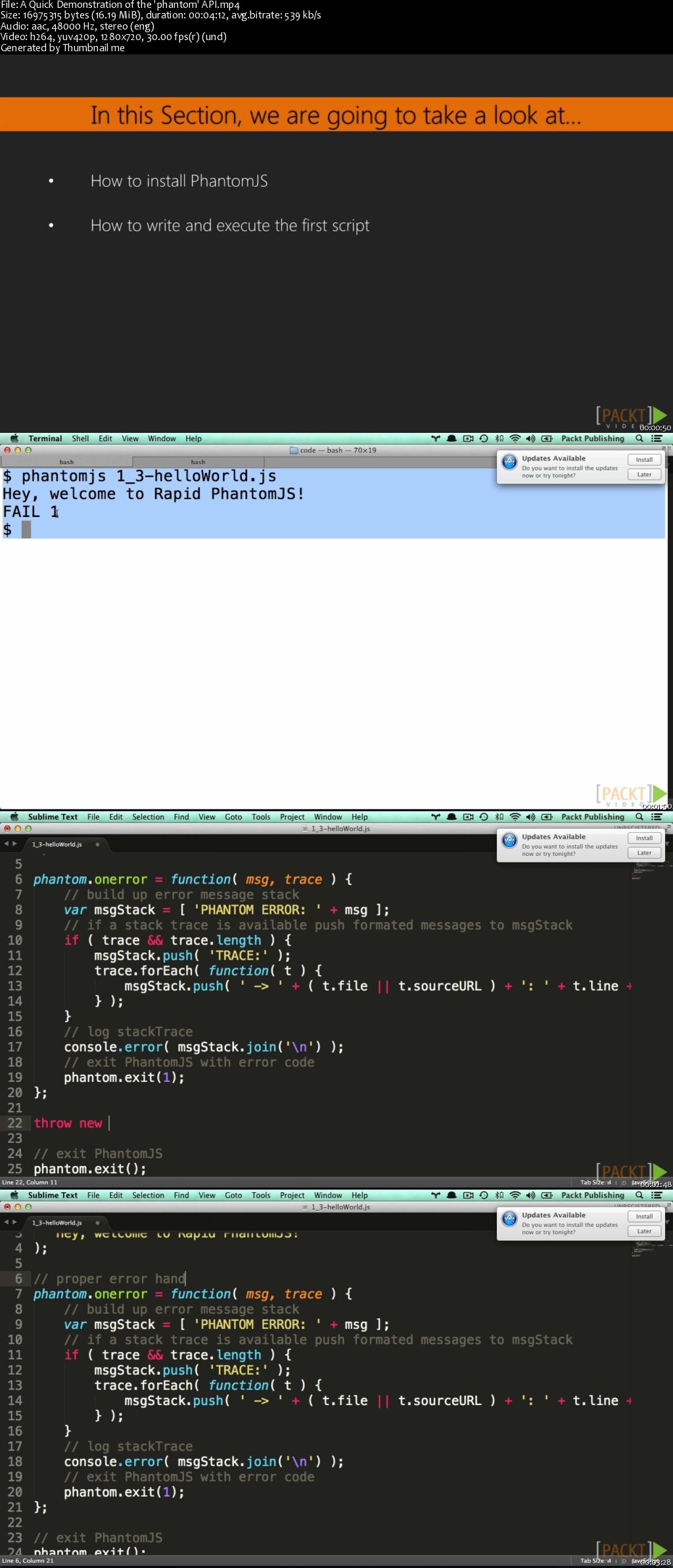Open Edit menu in Sublime frame at Line 6

point(116,1195)
